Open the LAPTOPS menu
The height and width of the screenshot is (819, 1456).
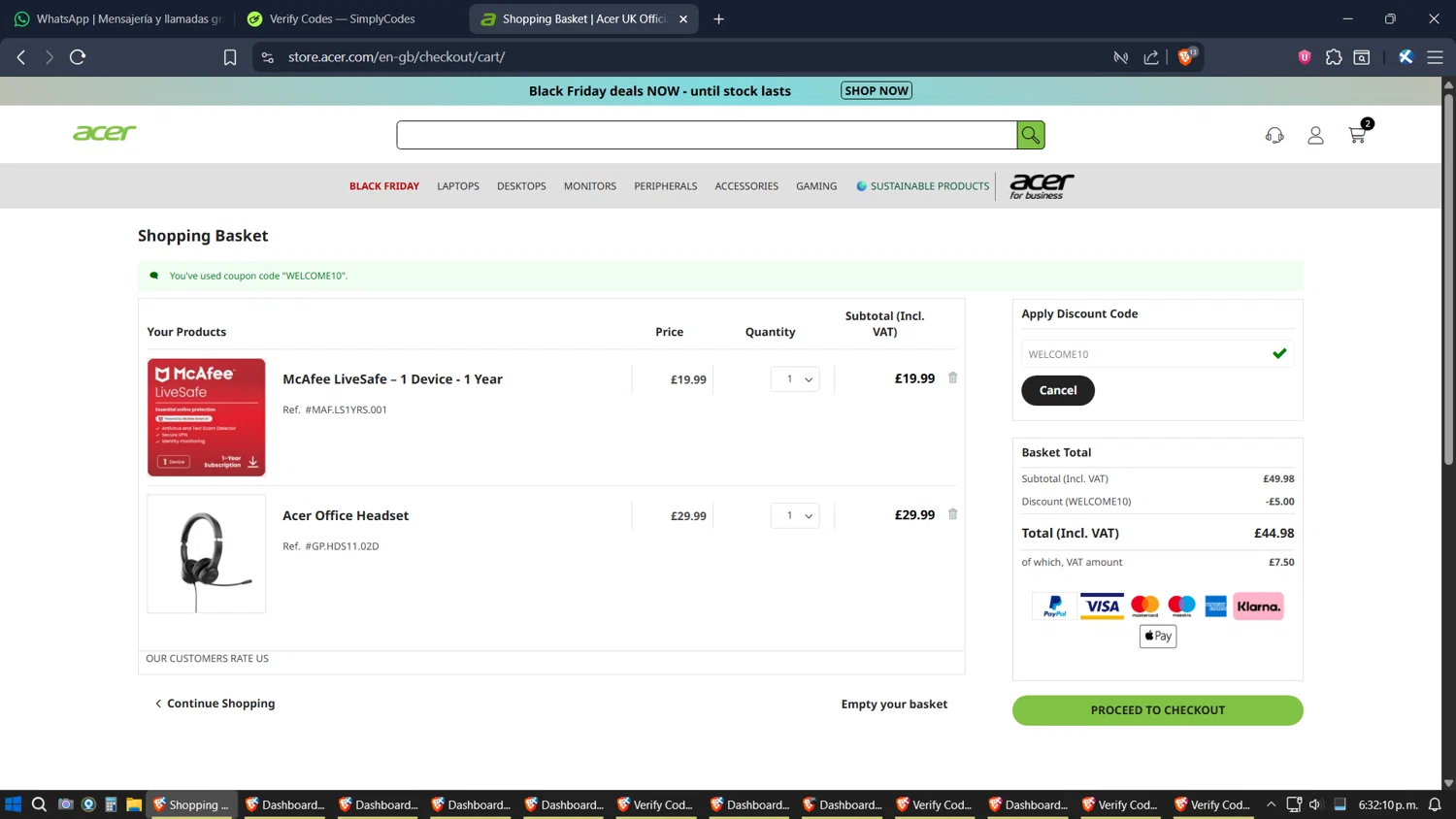(x=458, y=186)
